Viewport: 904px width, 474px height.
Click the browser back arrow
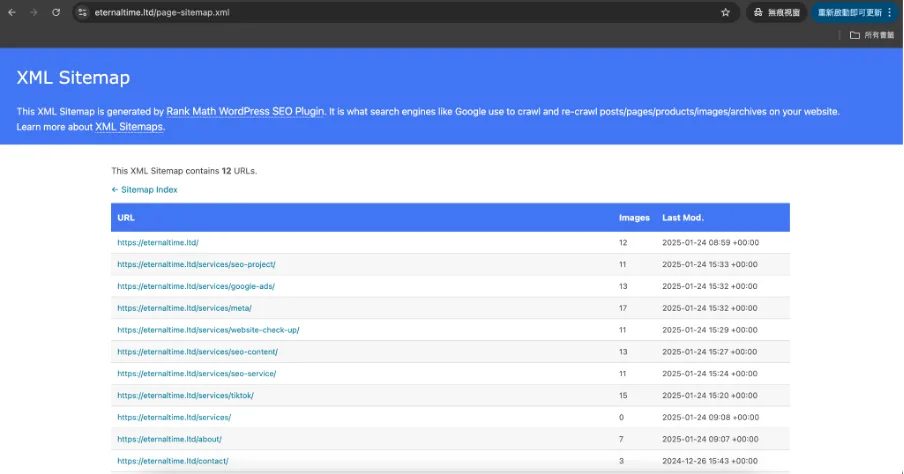click(12, 12)
